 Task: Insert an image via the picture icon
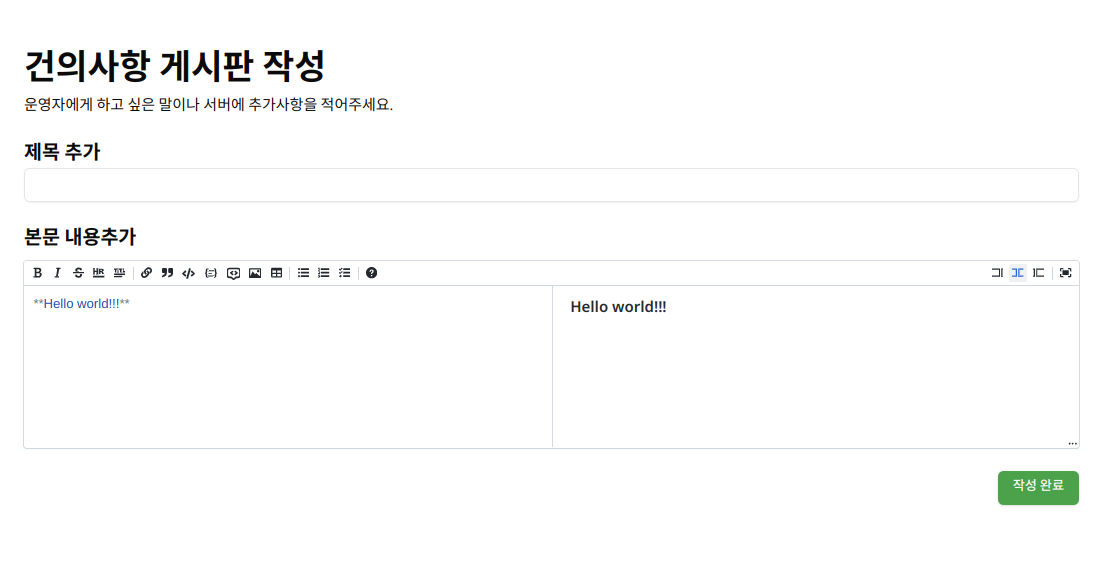[x=255, y=273]
